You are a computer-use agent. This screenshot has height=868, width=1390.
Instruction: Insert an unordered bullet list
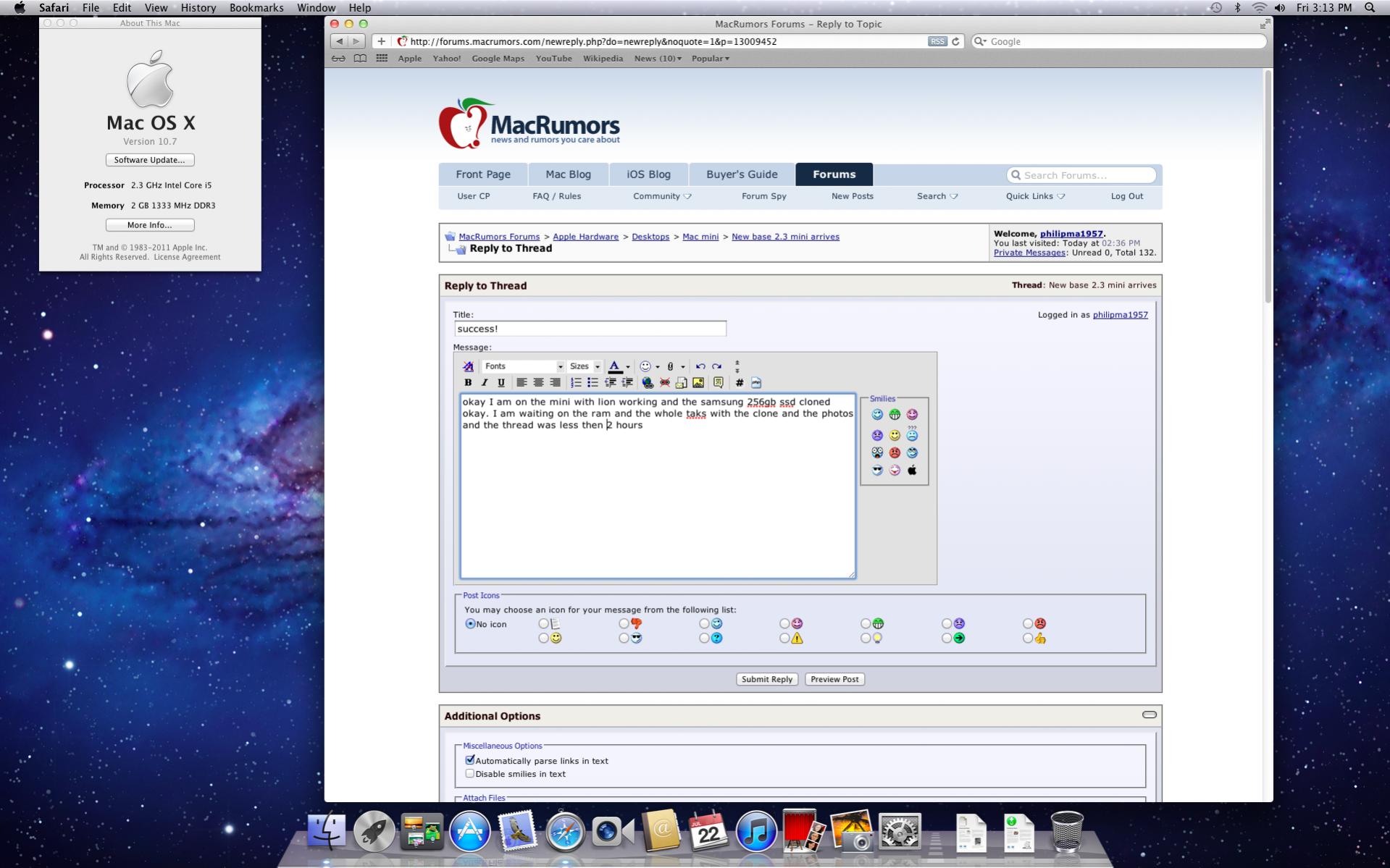click(593, 382)
